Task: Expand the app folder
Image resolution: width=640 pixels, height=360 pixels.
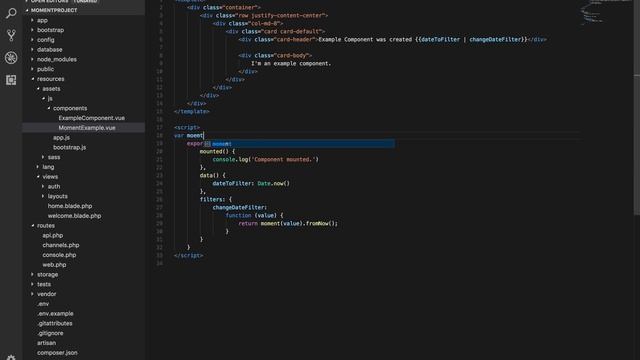Action: [42, 20]
